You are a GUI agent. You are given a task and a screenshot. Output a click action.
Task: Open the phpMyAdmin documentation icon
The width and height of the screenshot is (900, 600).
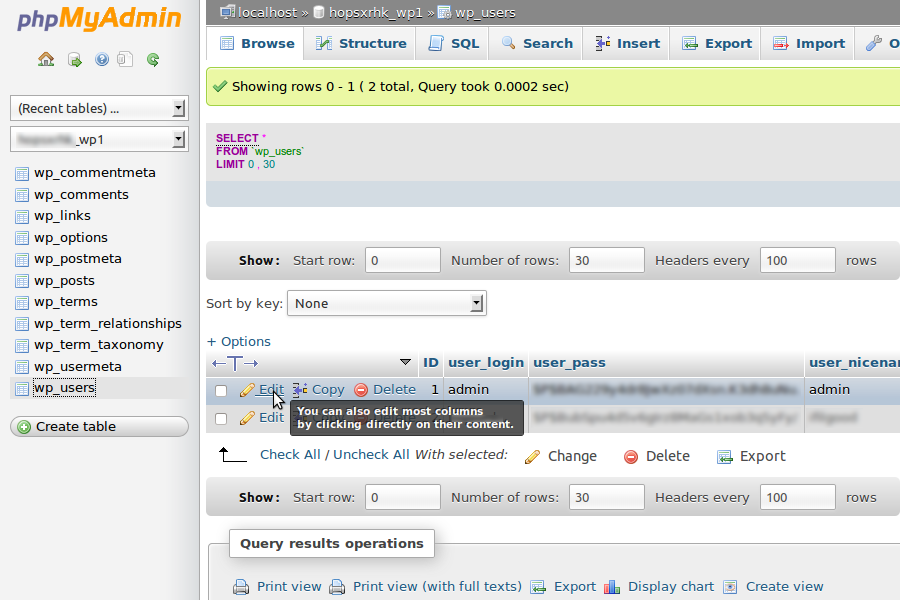click(102, 59)
